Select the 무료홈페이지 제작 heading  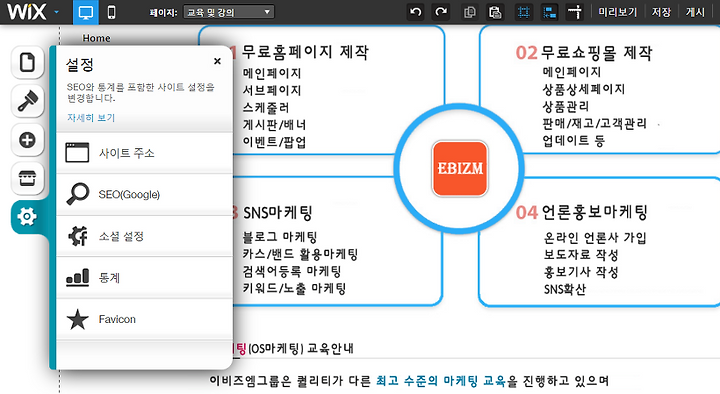pos(305,52)
